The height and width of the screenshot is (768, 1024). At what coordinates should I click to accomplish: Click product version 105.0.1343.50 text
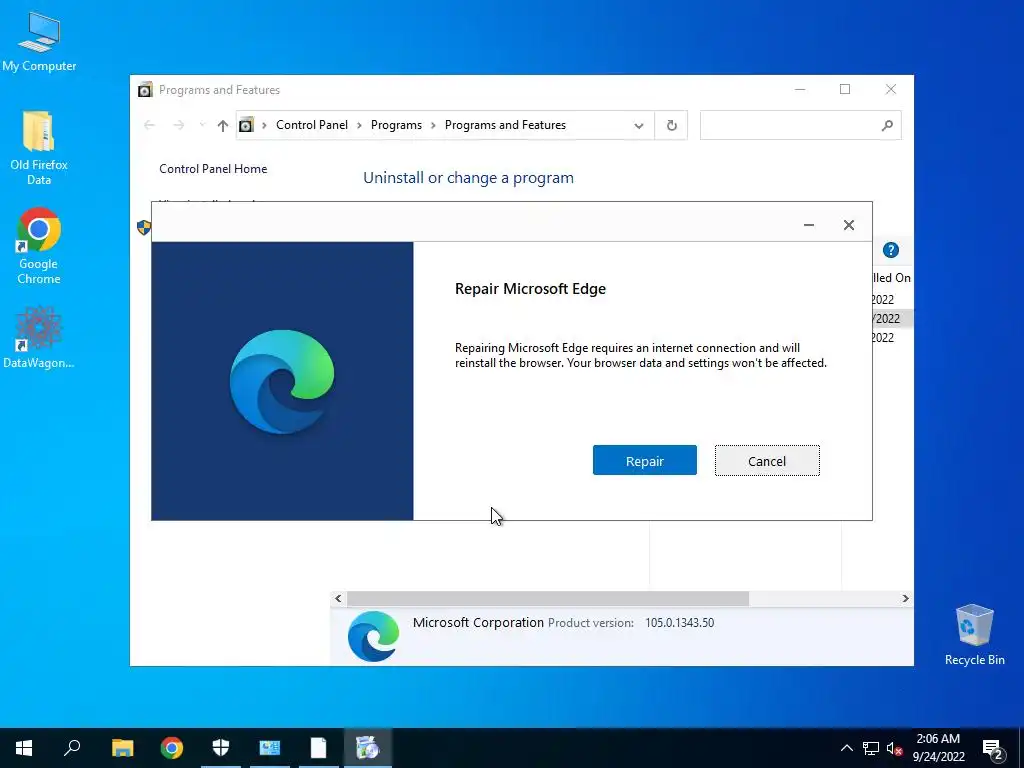click(x=679, y=623)
